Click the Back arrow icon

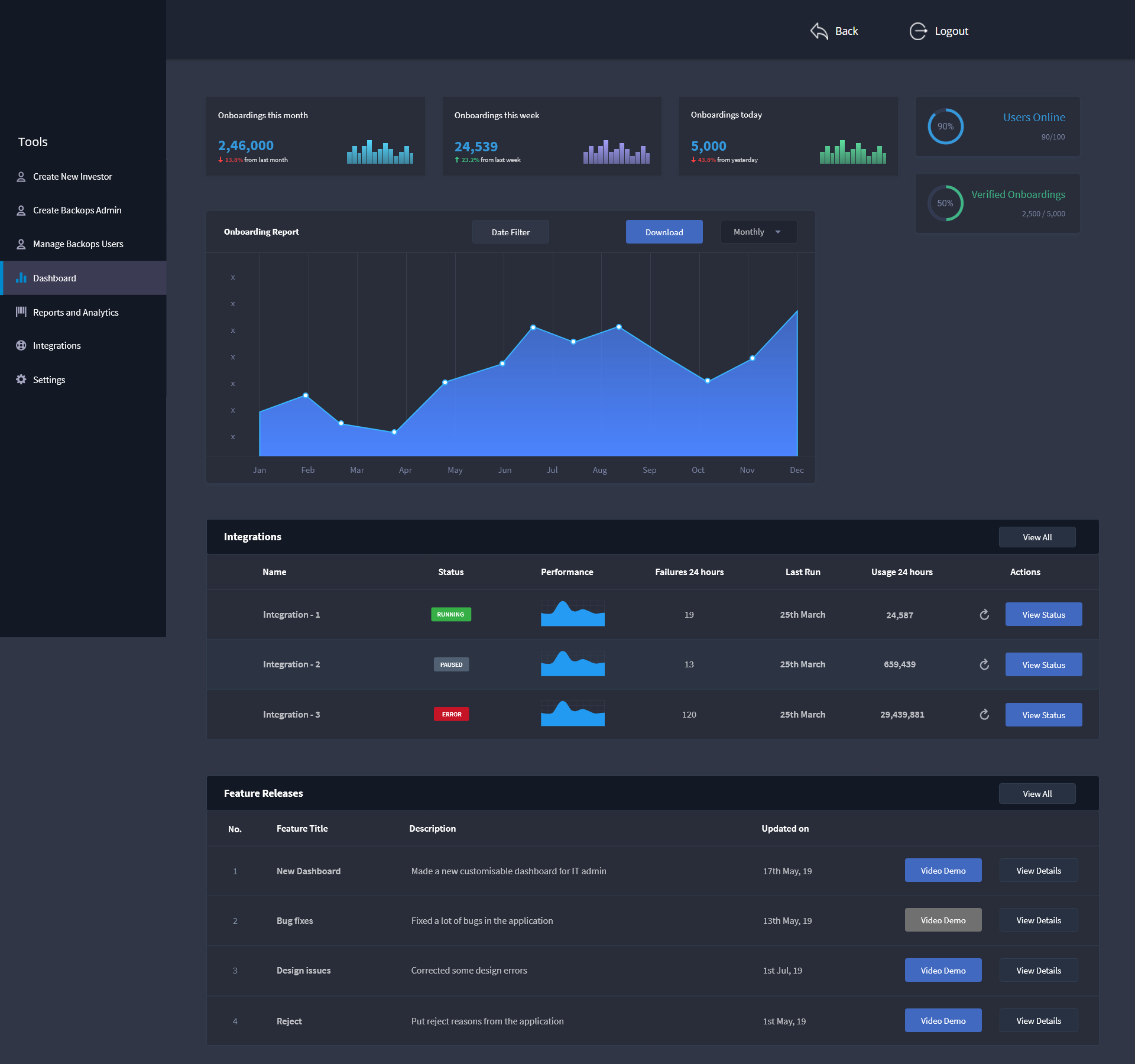point(819,31)
